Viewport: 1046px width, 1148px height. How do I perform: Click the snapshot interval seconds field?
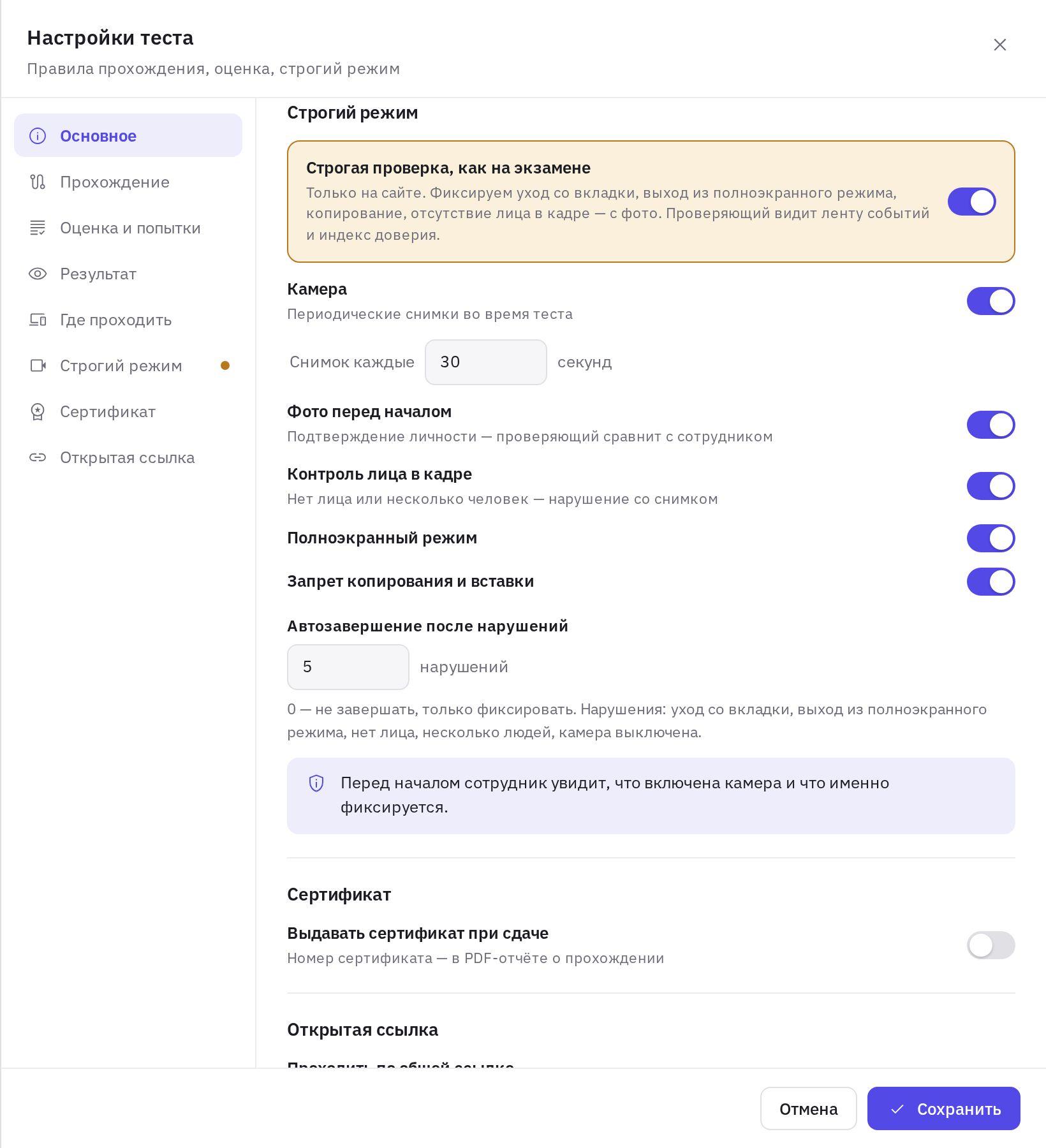coord(485,362)
